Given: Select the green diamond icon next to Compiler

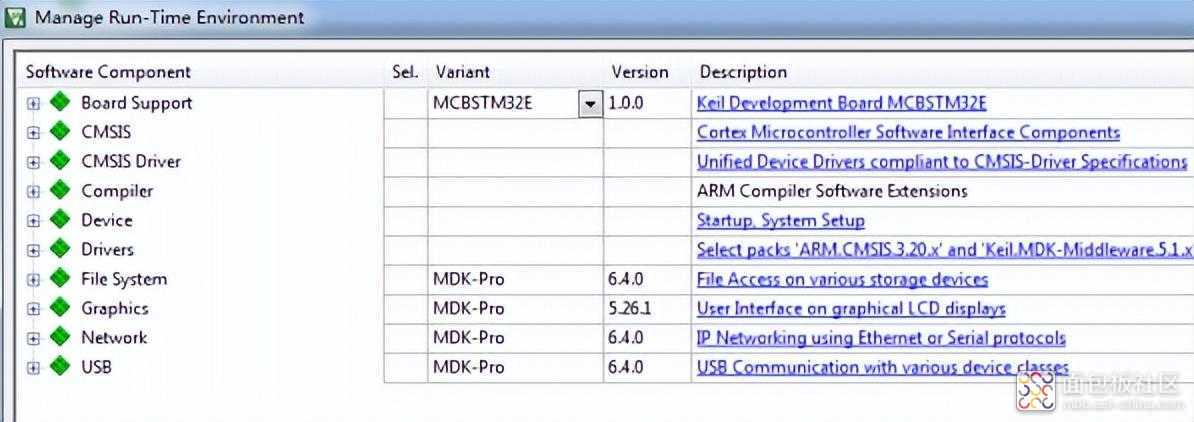Looking at the screenshot, I should (60, 190).
